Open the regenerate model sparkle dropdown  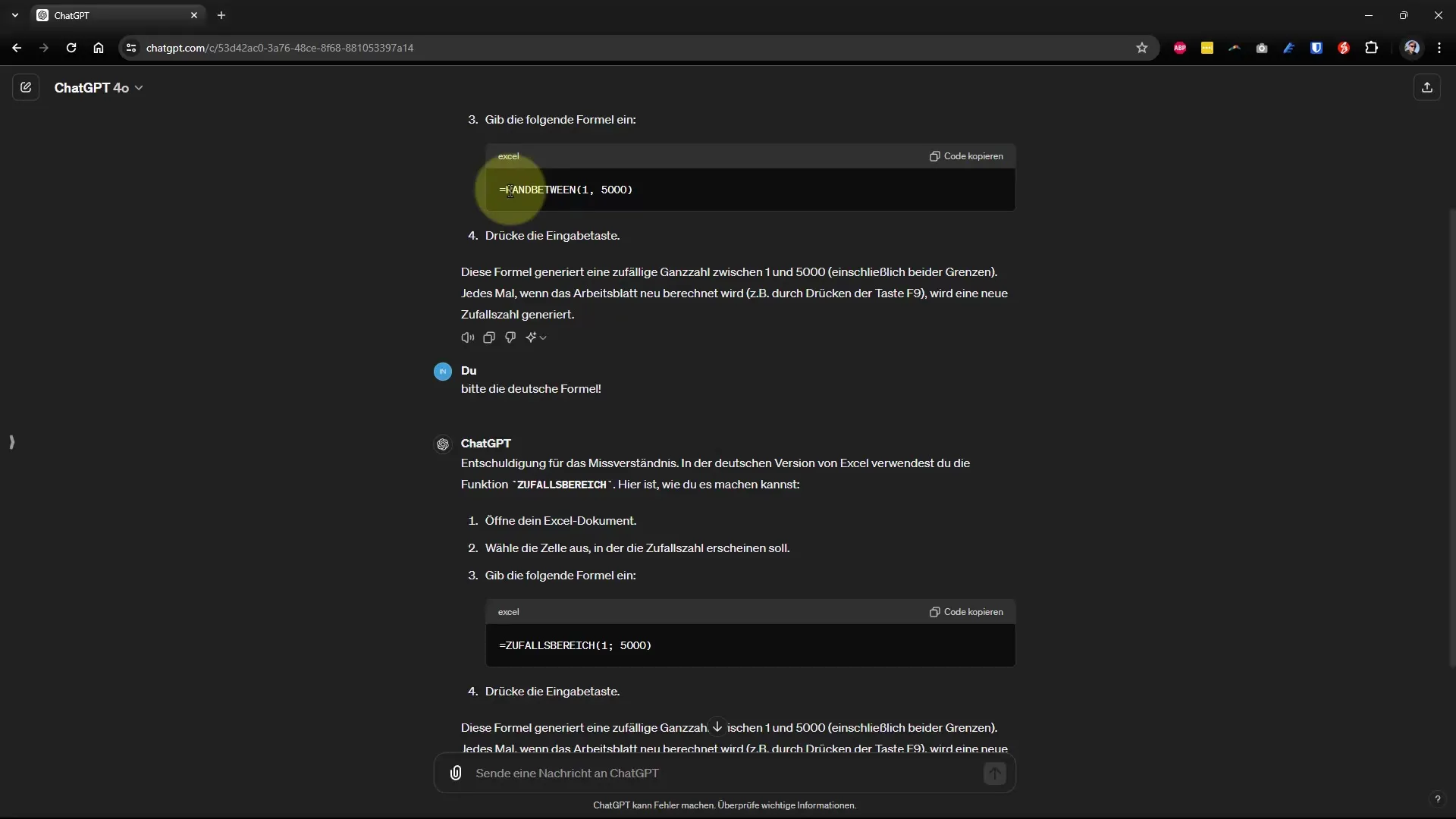coord(536,337)
